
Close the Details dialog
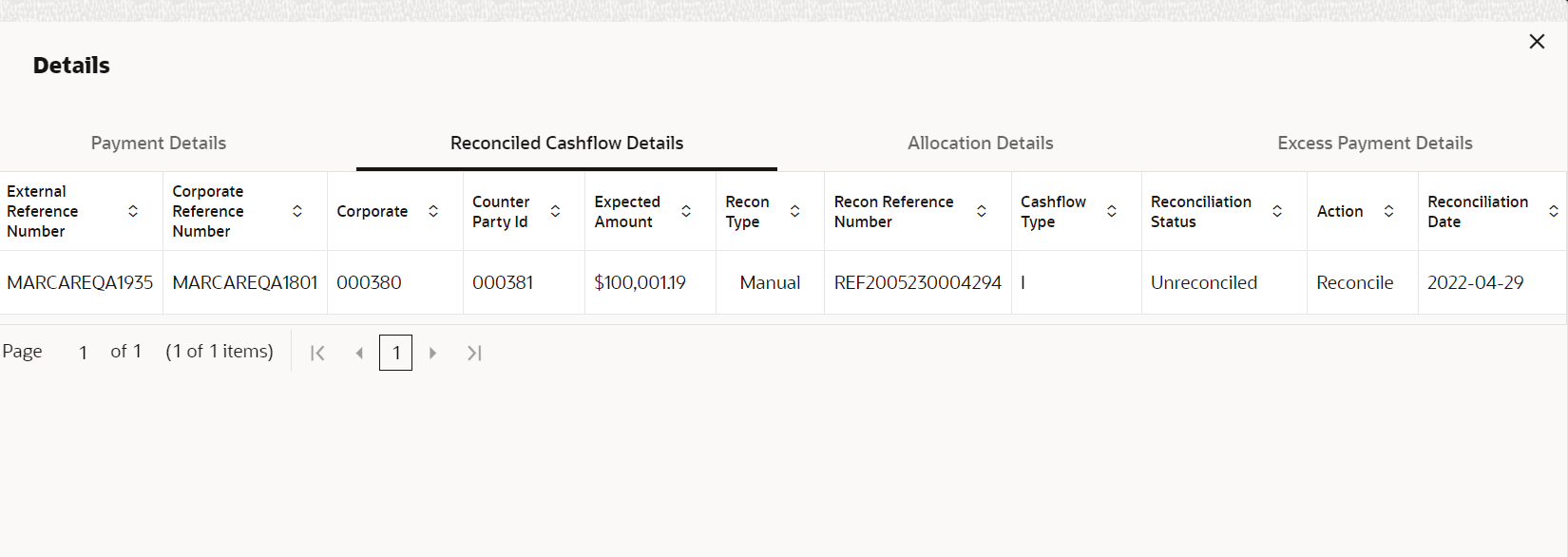(x=1537, y=42)
